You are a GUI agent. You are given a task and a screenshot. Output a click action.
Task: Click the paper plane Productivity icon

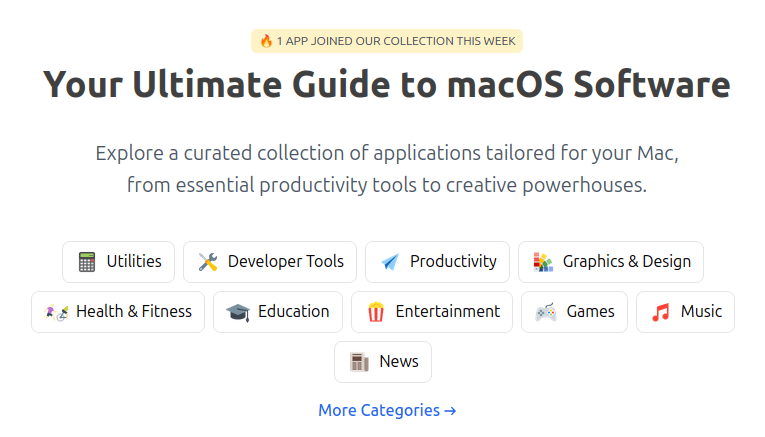[x=390, y=262]
